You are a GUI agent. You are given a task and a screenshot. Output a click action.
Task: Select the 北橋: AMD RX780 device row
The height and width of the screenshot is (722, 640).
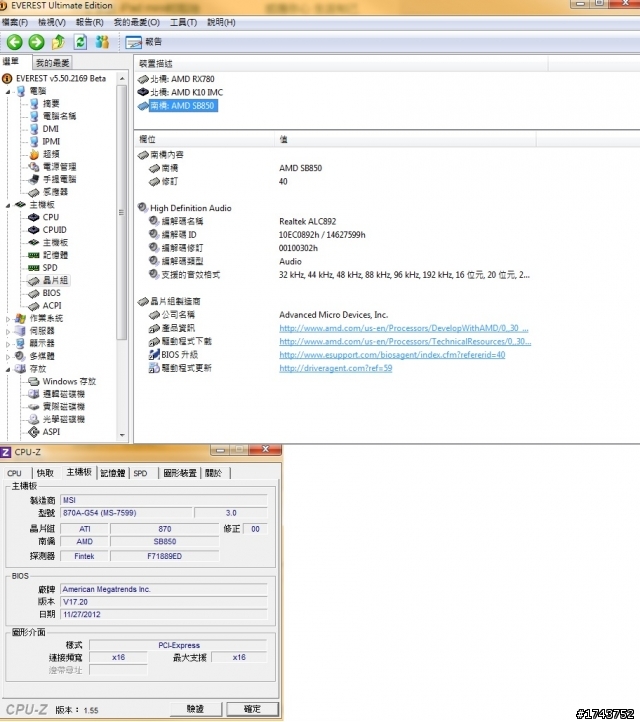176,79
